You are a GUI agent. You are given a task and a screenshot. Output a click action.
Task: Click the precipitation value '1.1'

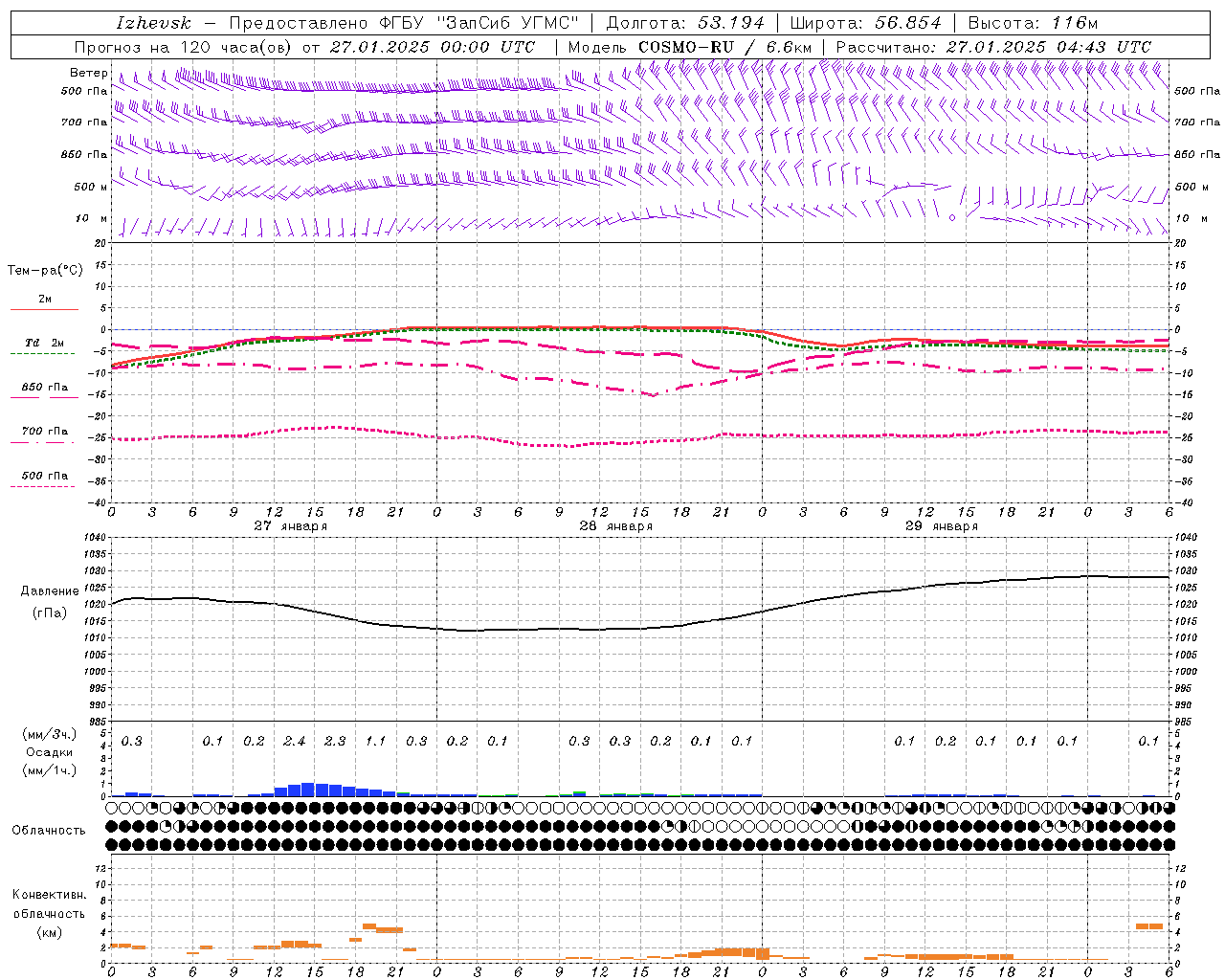point(376,742)
